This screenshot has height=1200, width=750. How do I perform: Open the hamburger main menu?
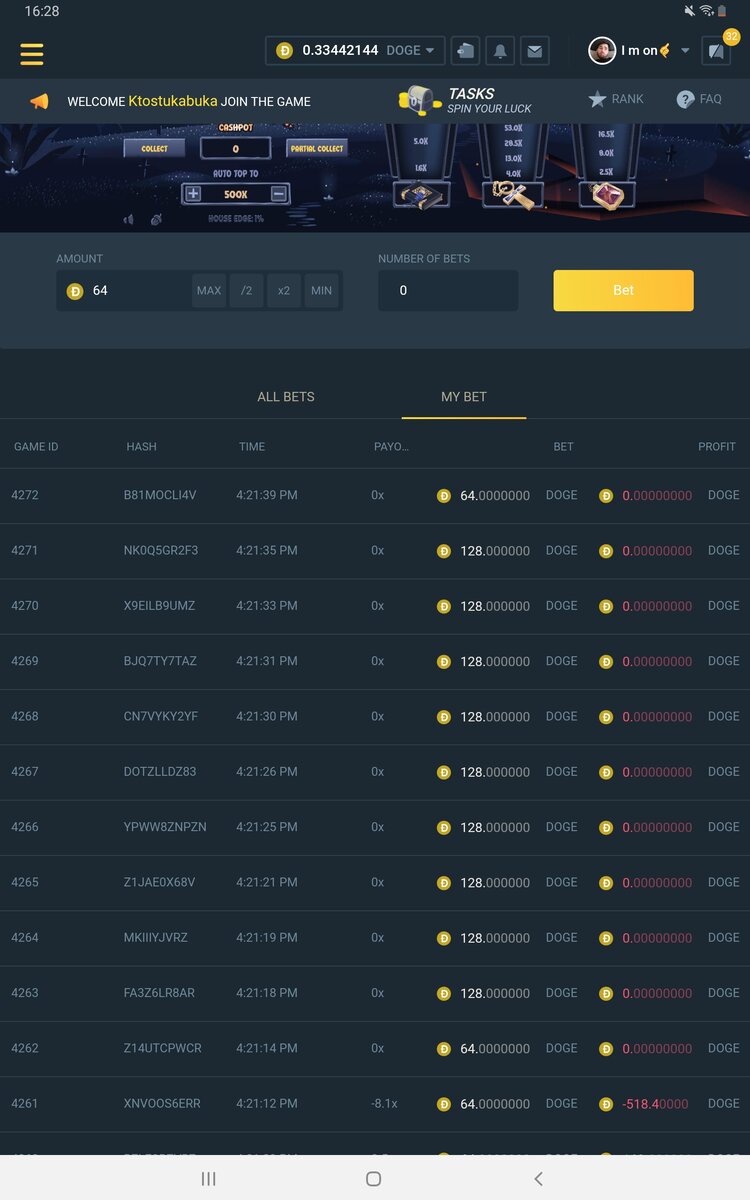click(32, 53)
